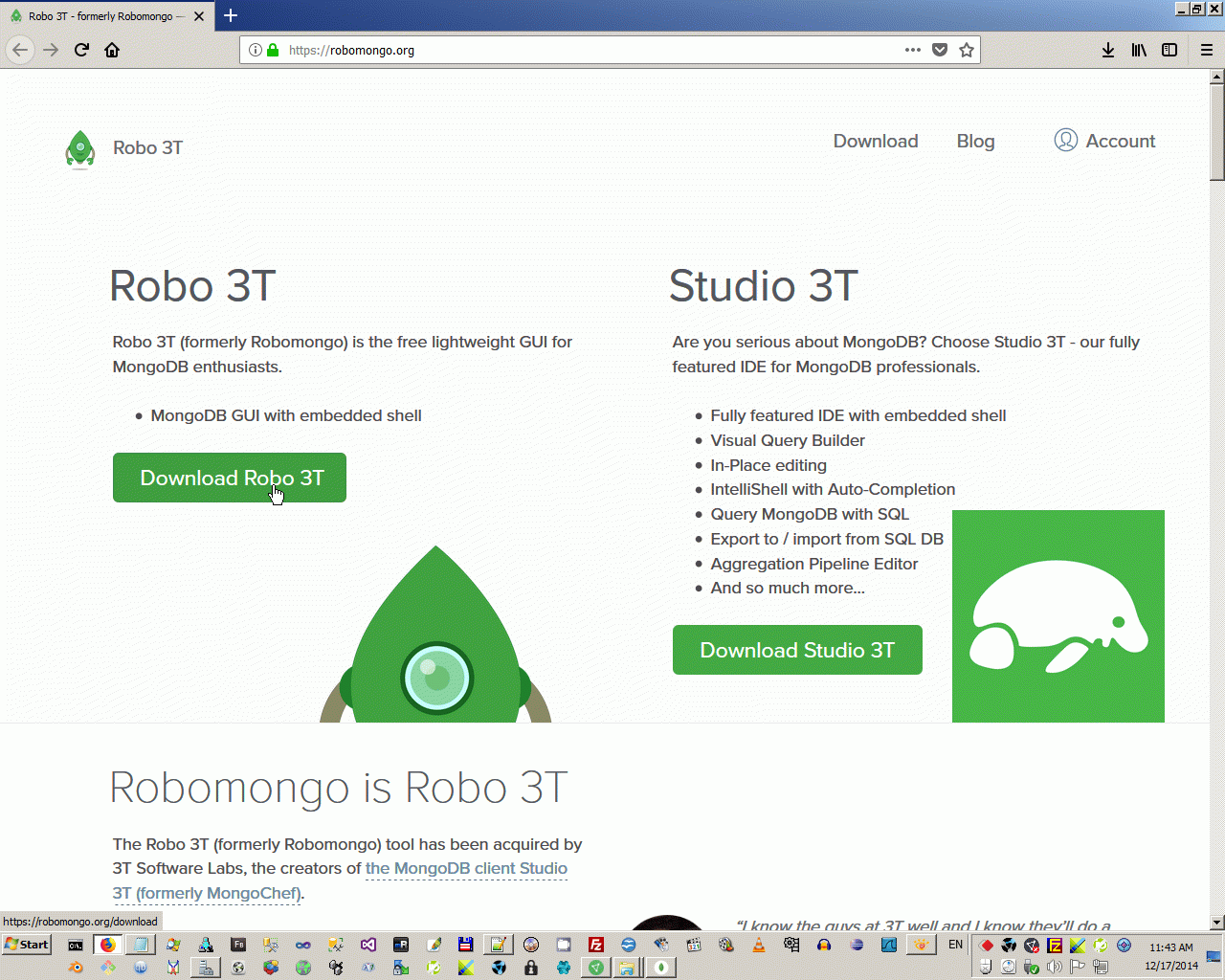Click the page scrollbar up arrow
Image resolution: width=1225 pixels, height=980 pixels.
pyautogui.click(x=1217, y=76)
